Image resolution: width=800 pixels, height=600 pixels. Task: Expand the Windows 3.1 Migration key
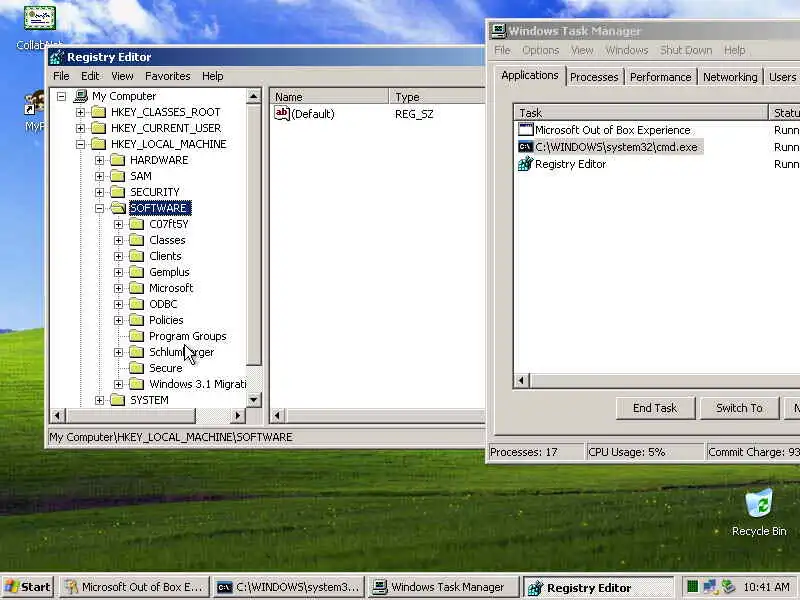(x=119, y=384)
